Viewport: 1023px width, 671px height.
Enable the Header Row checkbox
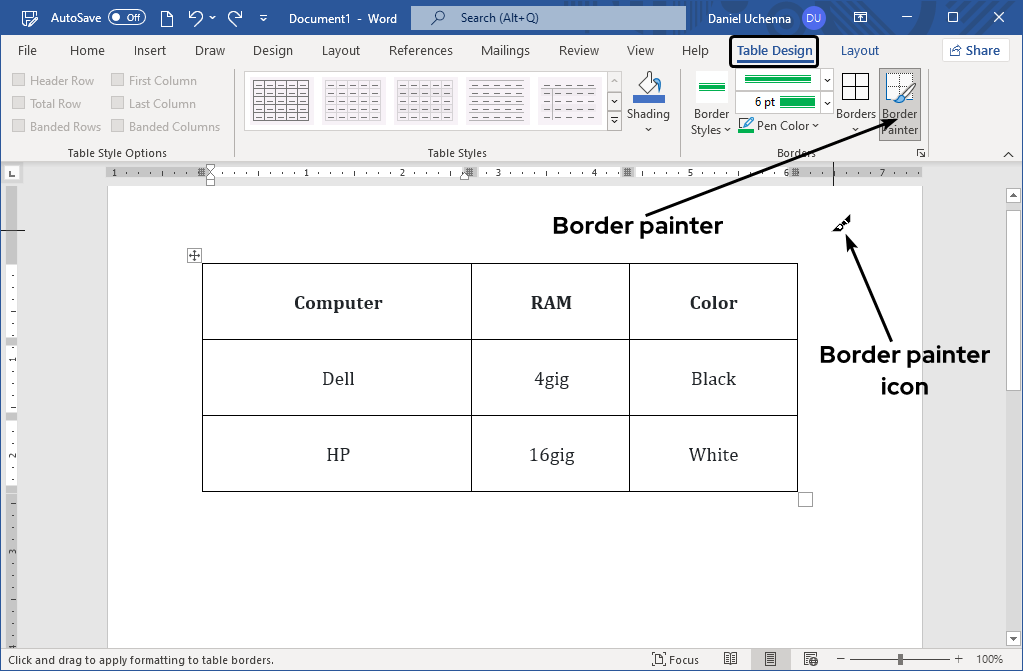tap(17, 80)
